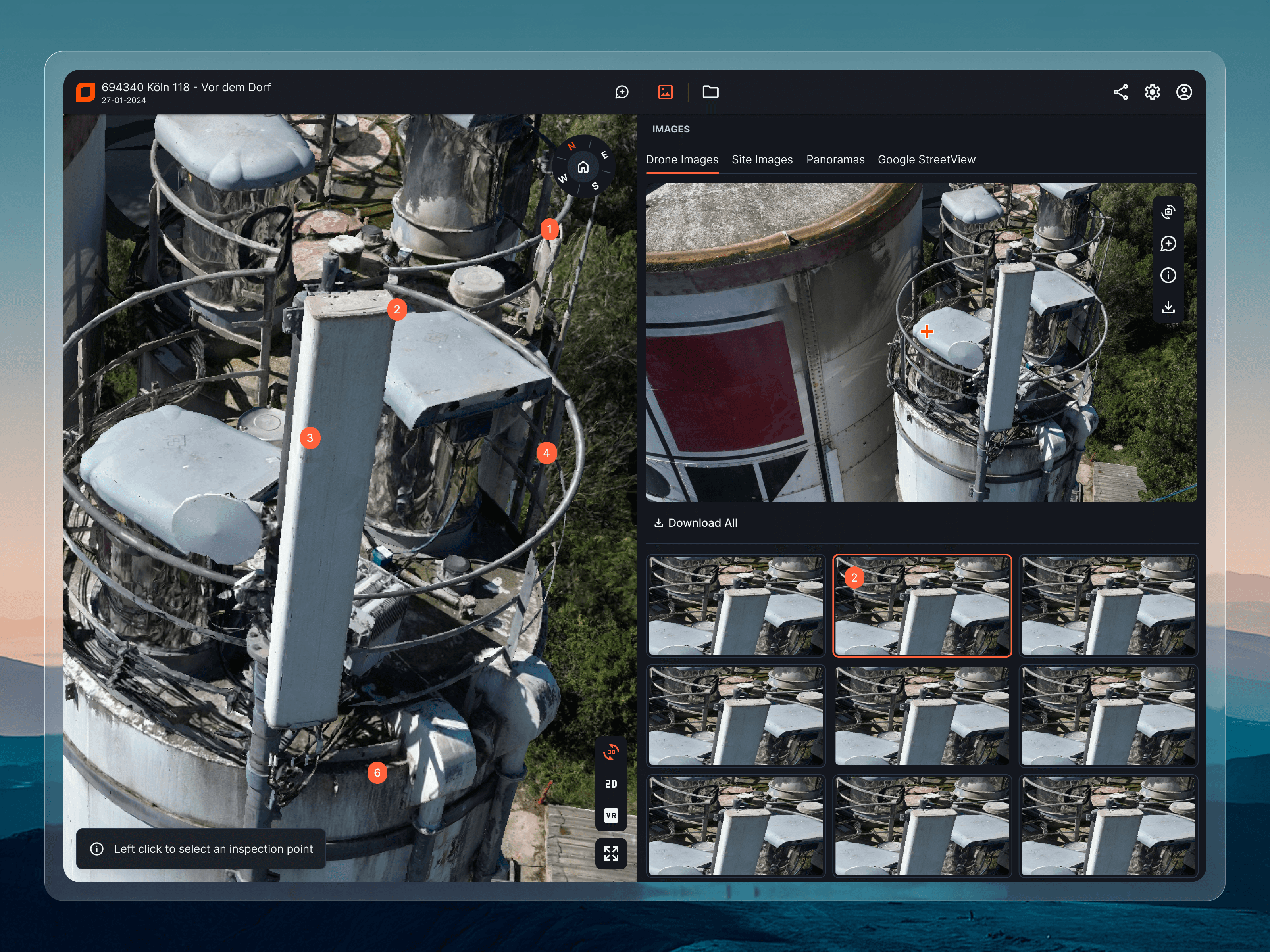Image resolution: width=1270 pixels, height=952 pixels.
Task: Click the compass home reset button
Action: point(583,167)
